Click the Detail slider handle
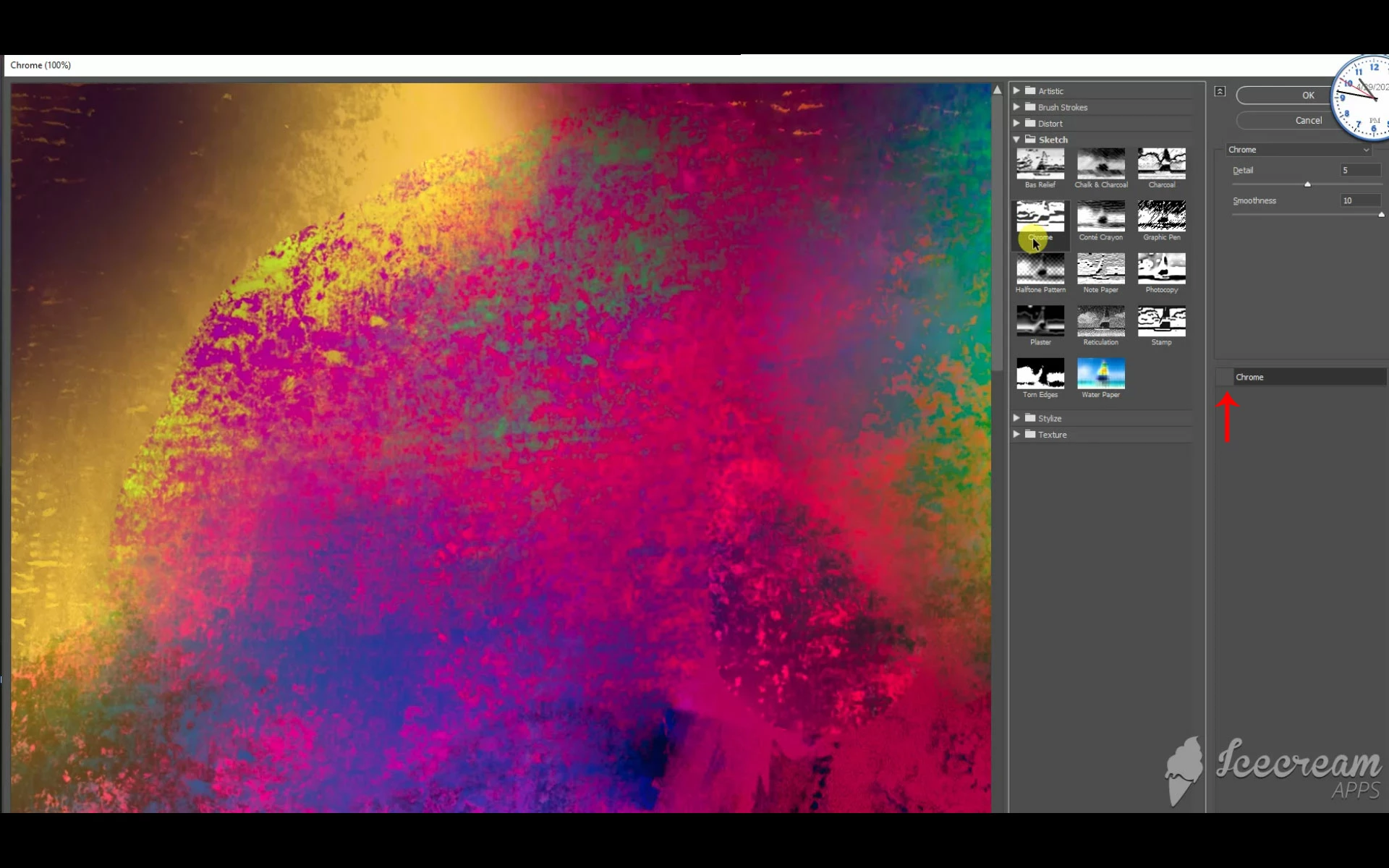This screenshot has width=1389, height=868. coord(1307,184)
